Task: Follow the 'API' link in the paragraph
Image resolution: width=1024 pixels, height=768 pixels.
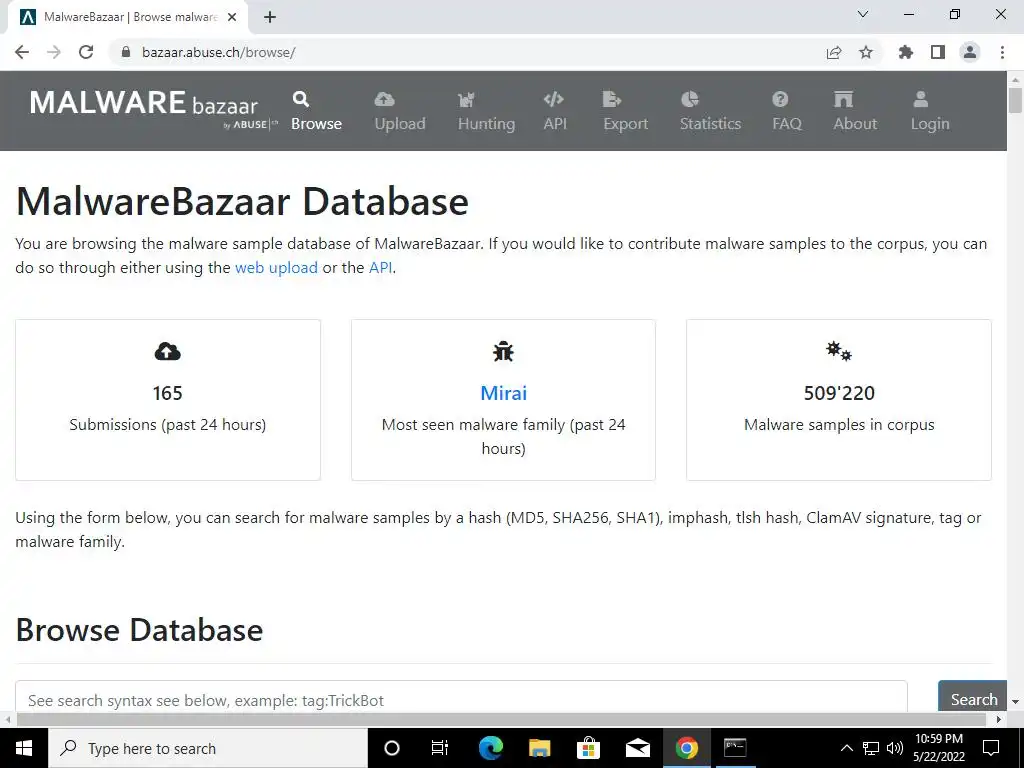Action: click(x=381, y=268)
